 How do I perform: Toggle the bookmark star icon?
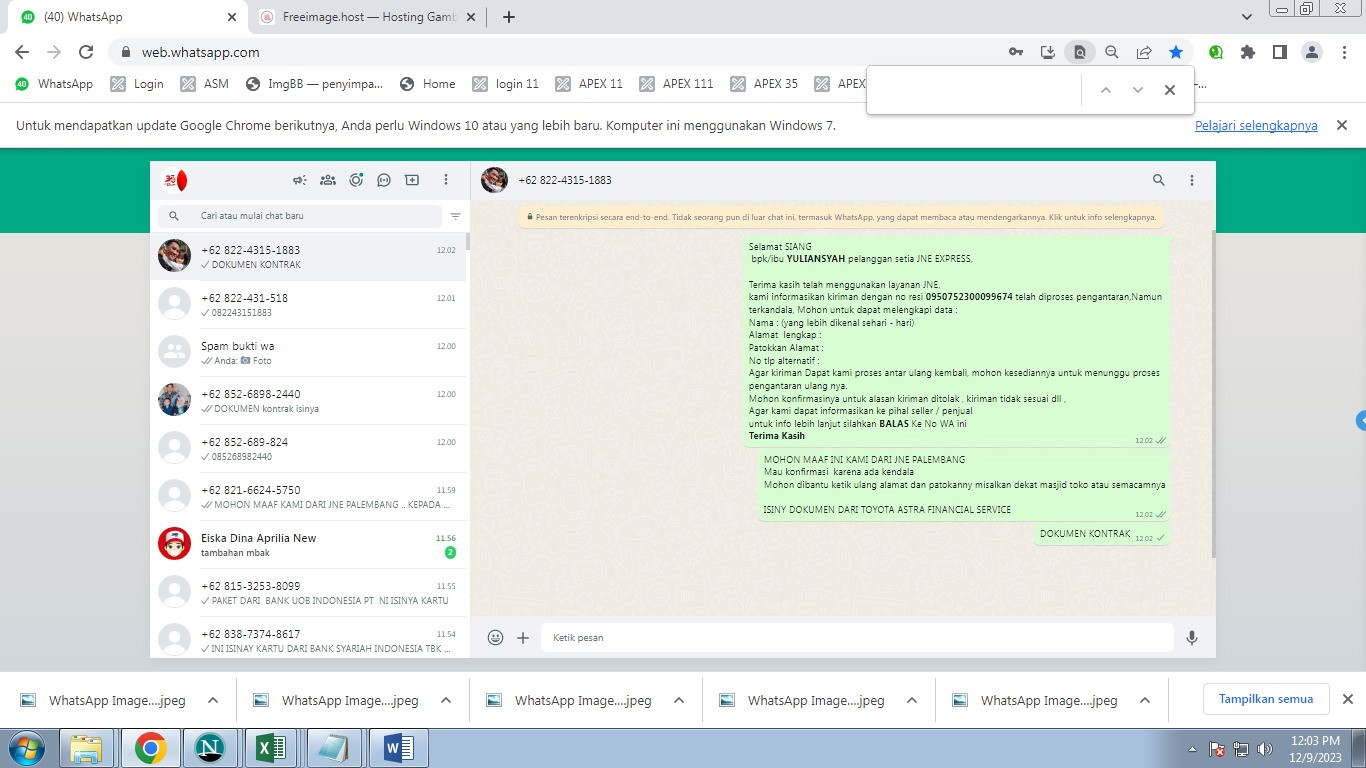1176,52
